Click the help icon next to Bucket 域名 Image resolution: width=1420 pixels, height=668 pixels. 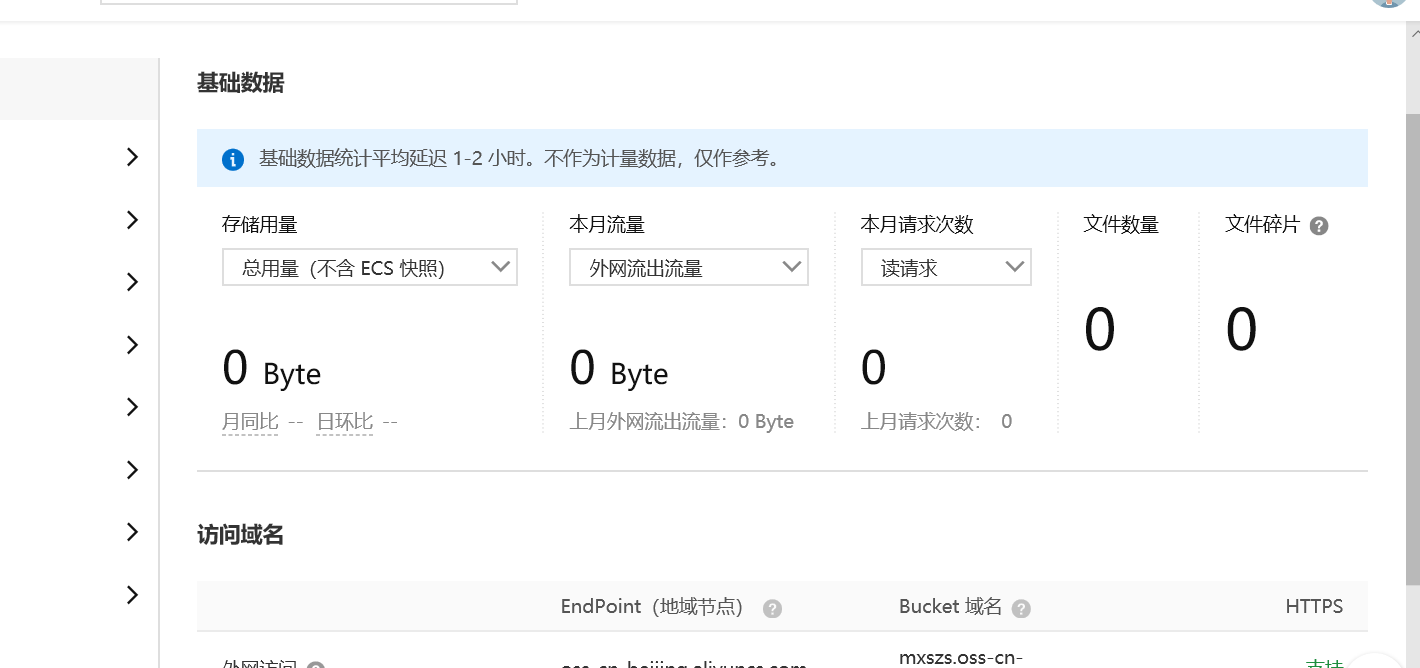[x=1021, y=608]
